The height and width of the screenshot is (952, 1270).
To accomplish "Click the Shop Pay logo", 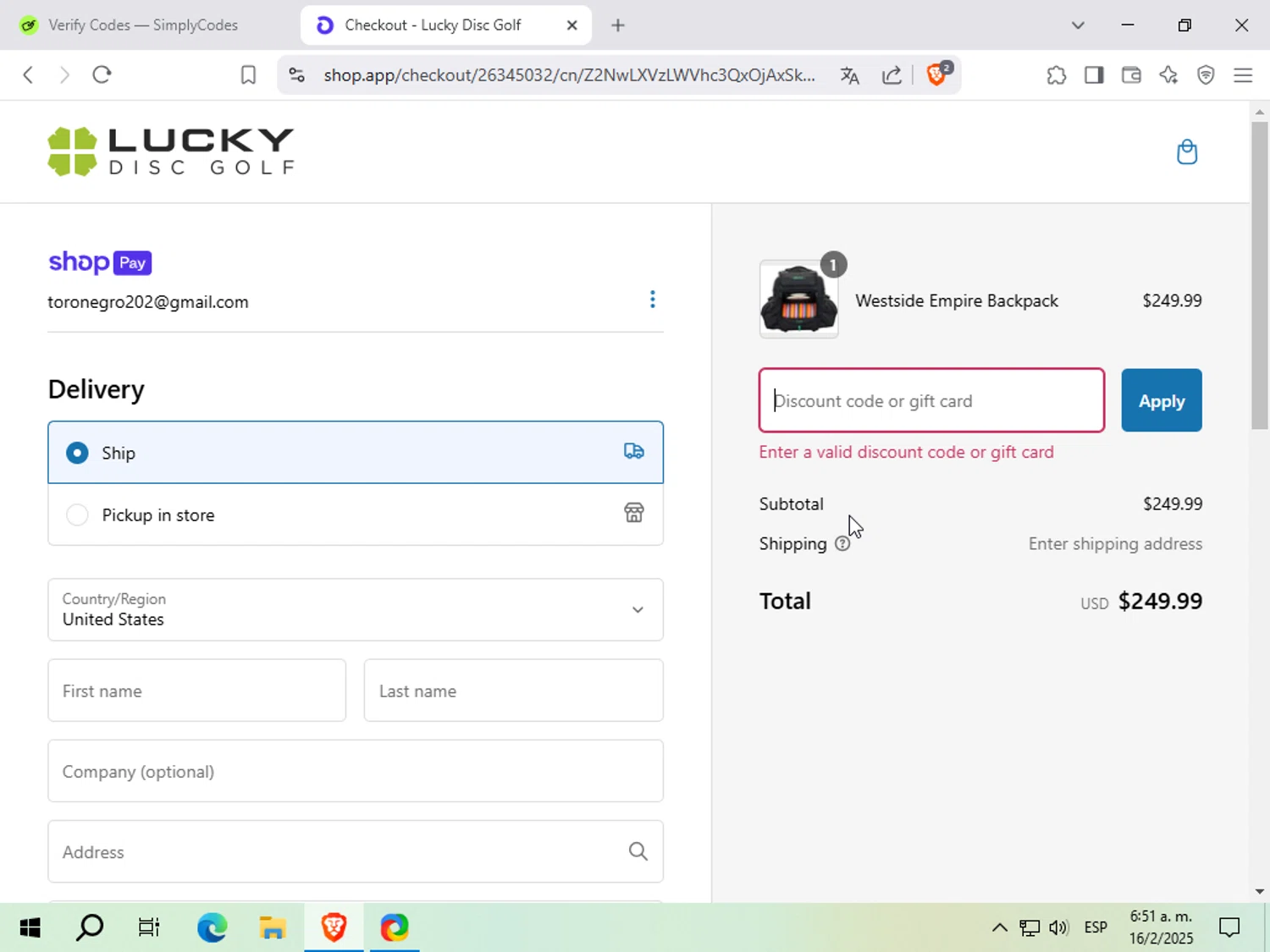I will (x=100, y=262).
